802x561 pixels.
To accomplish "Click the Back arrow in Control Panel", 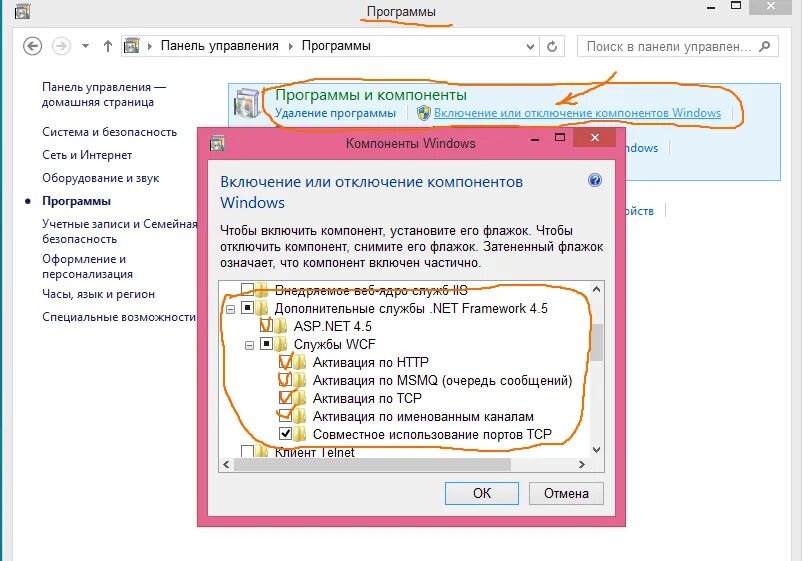I will pyautogui.click(x=32, y=46).
